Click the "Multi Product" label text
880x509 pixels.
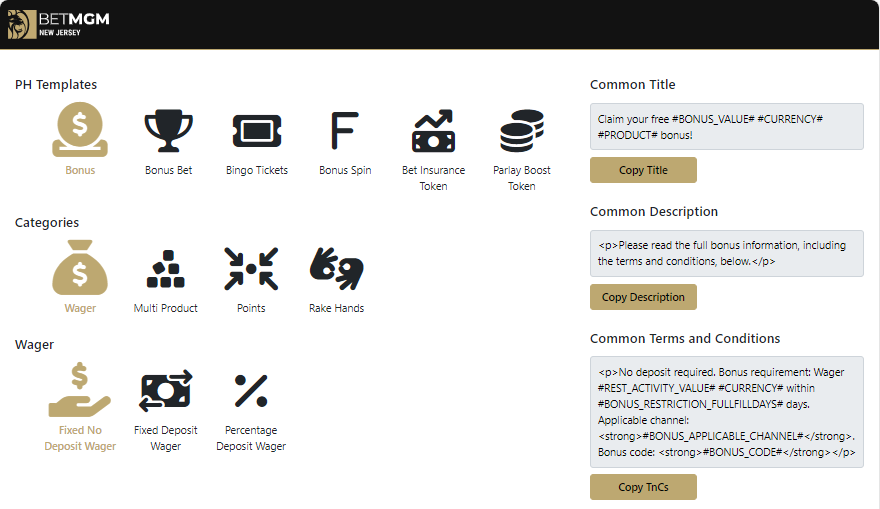[166, 308]
